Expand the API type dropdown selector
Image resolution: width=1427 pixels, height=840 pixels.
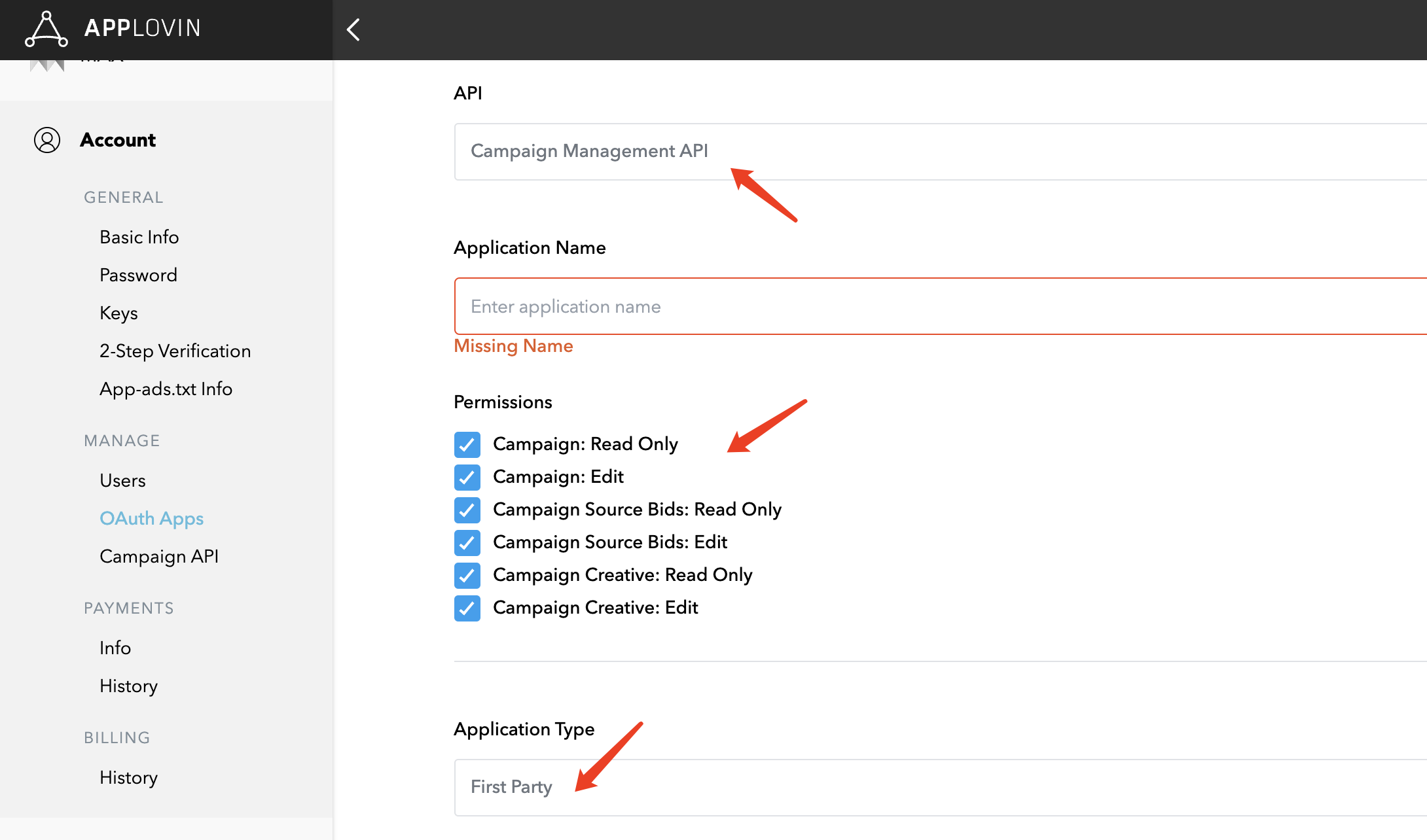click(940, 151)
